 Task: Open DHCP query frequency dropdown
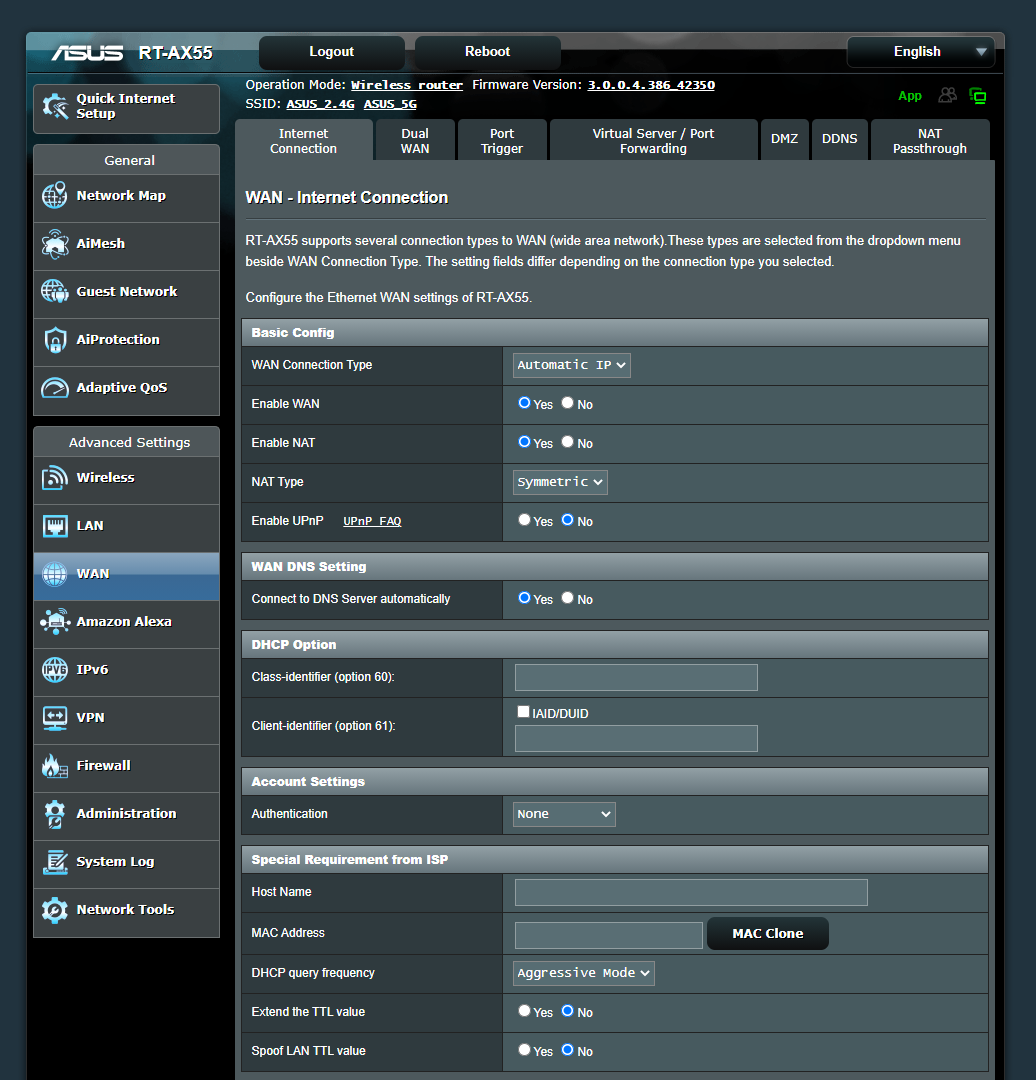(x=583, y=973)
